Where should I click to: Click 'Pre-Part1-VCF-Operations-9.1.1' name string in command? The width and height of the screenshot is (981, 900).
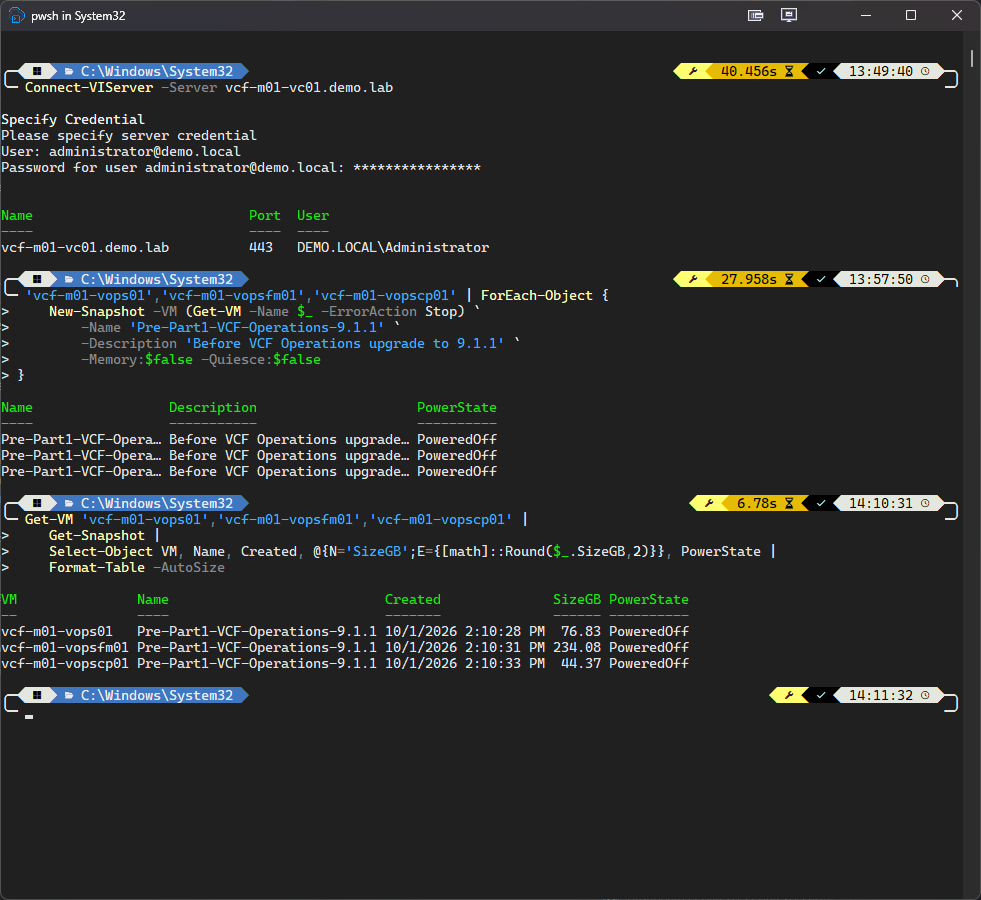point(257,328)
